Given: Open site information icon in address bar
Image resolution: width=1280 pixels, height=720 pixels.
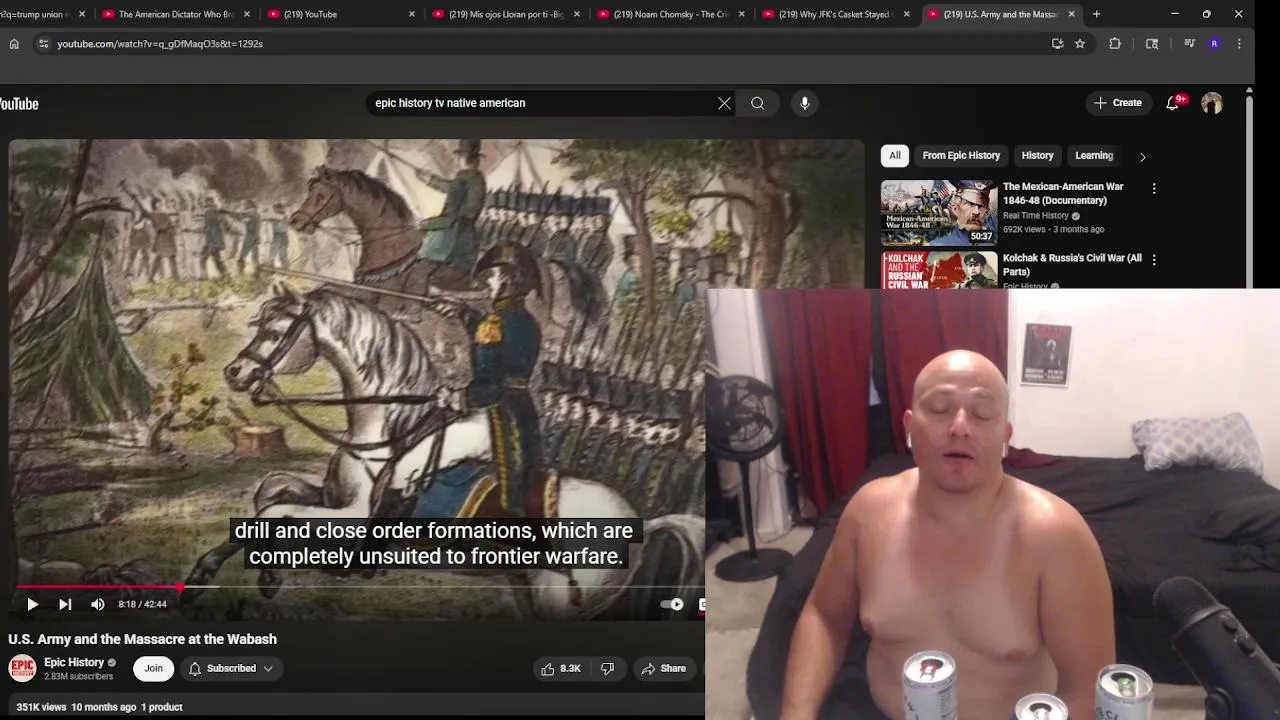Looking at the screenshot, I should click(42, 44).
